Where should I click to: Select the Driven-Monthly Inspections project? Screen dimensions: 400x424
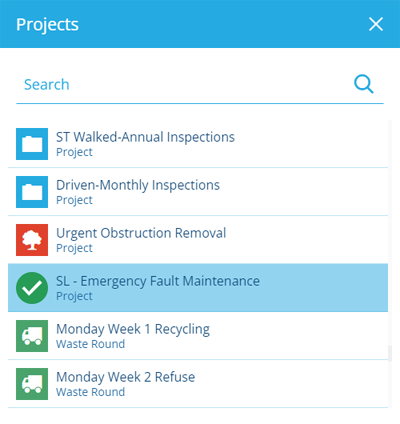point(198,192)
